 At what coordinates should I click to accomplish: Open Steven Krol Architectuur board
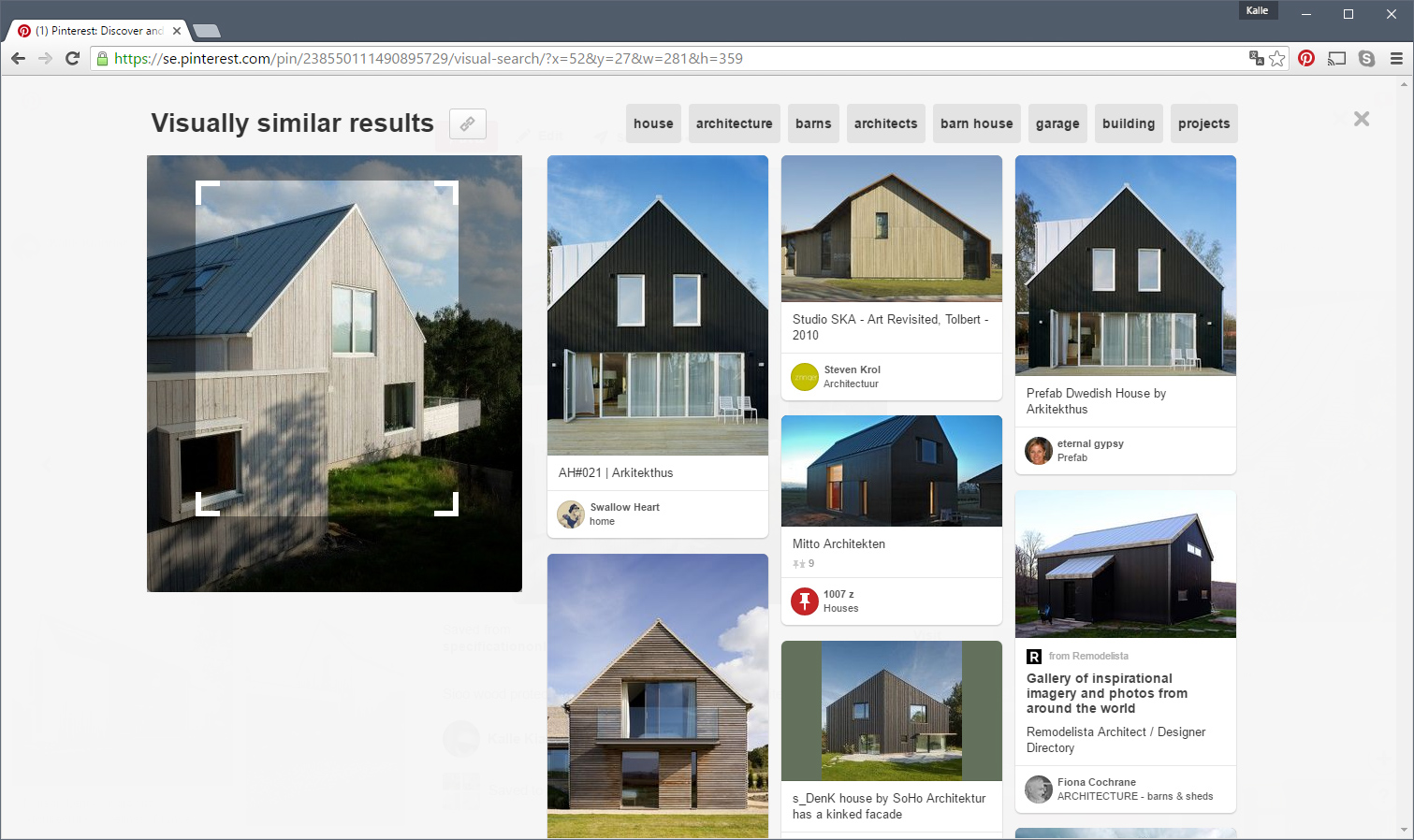click(851, 384)
